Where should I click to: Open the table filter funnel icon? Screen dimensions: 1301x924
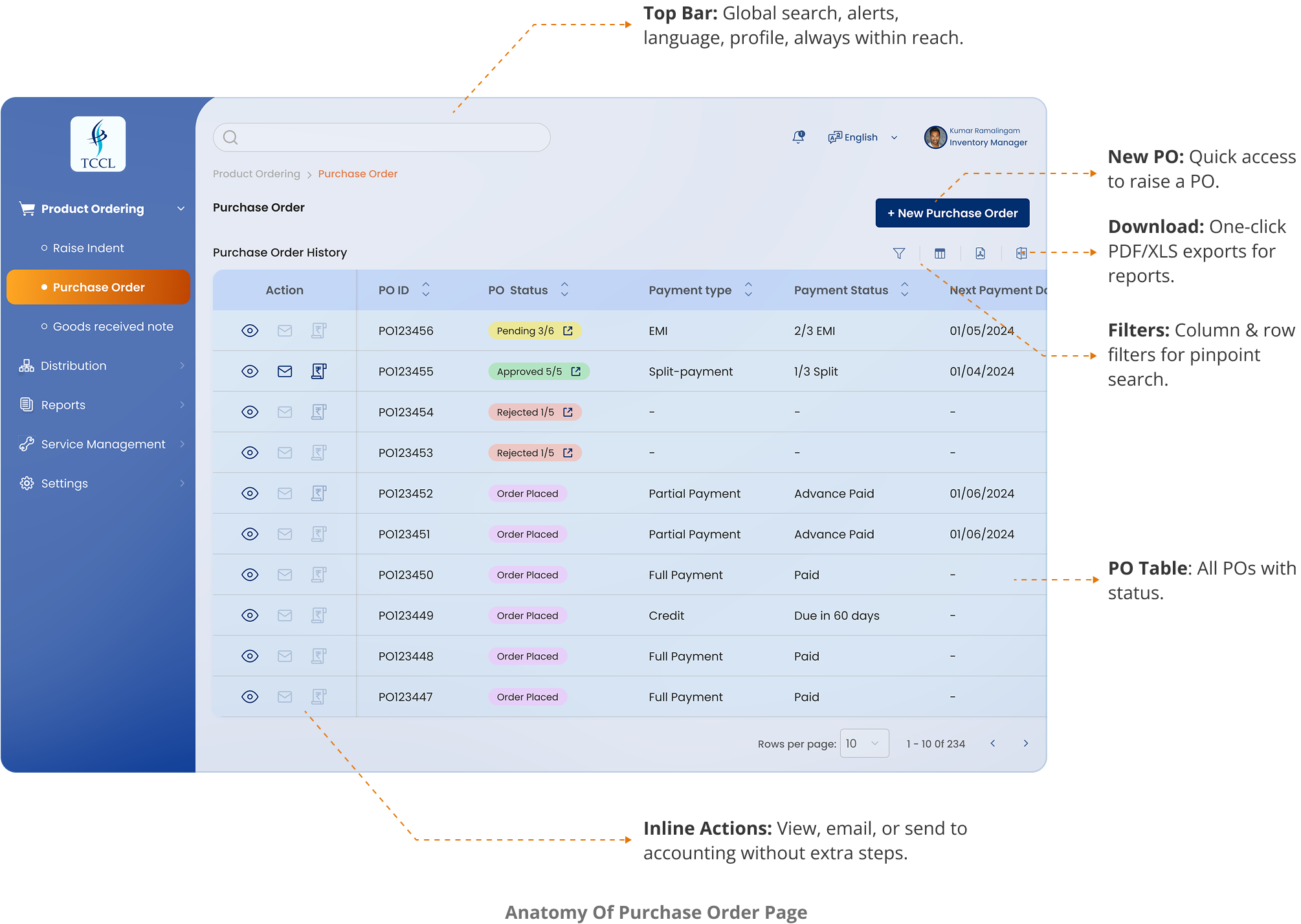(x=899, y=254)
